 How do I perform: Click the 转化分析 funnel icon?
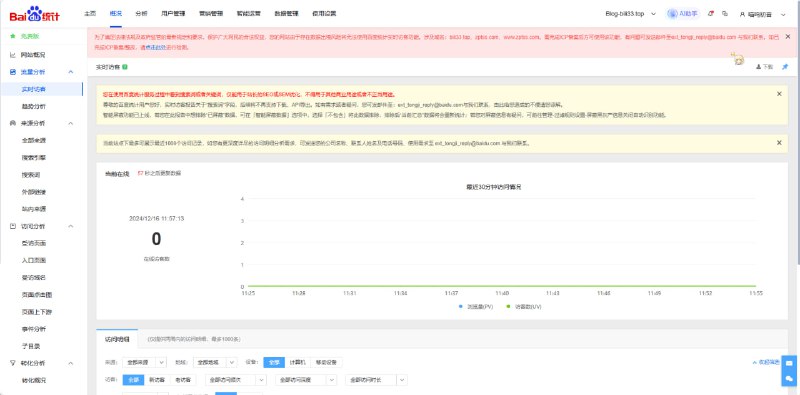[x=13, y=363]
